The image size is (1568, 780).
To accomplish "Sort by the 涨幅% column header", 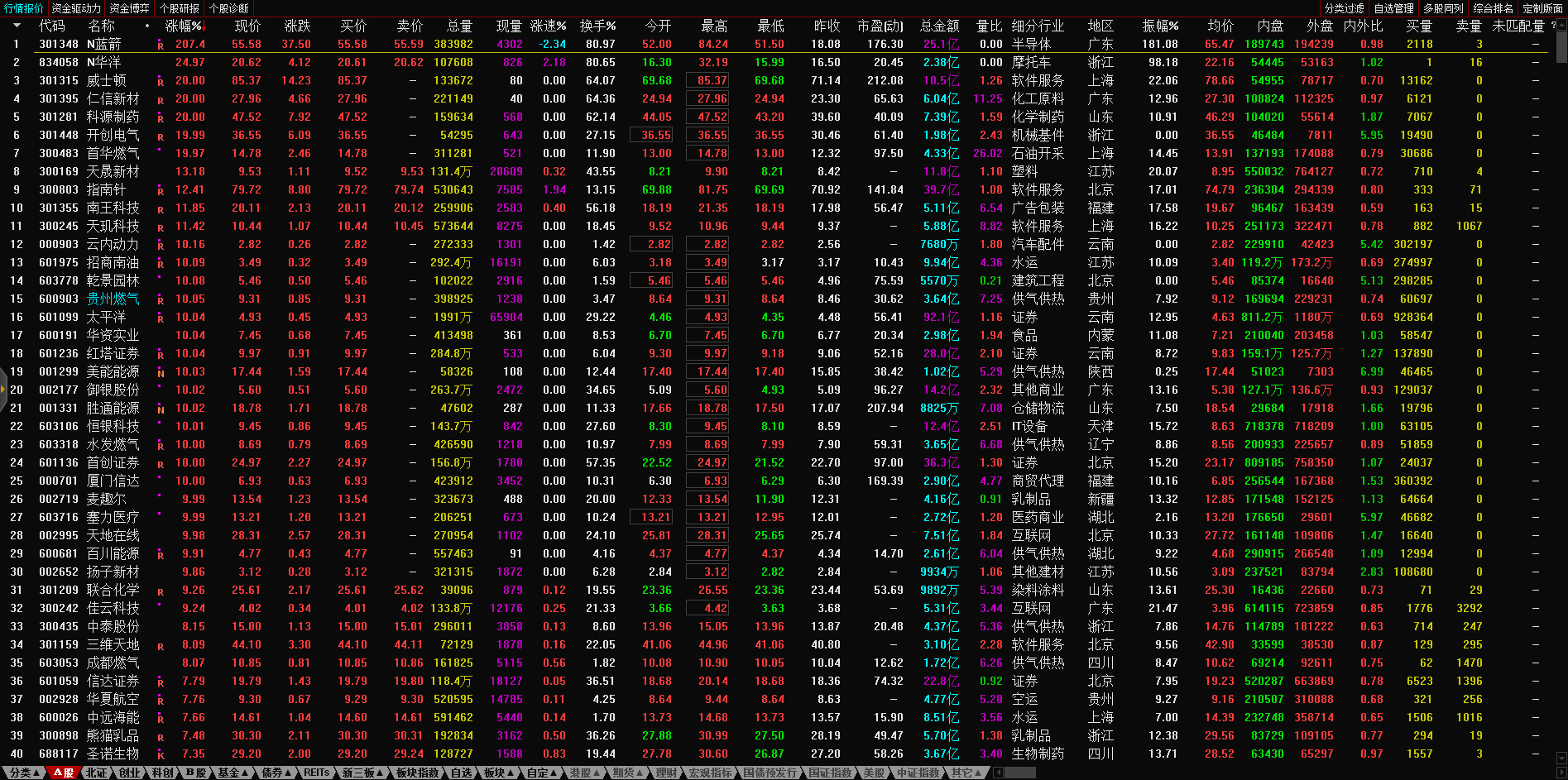I will pyautogui.click(x=184, y=26).
